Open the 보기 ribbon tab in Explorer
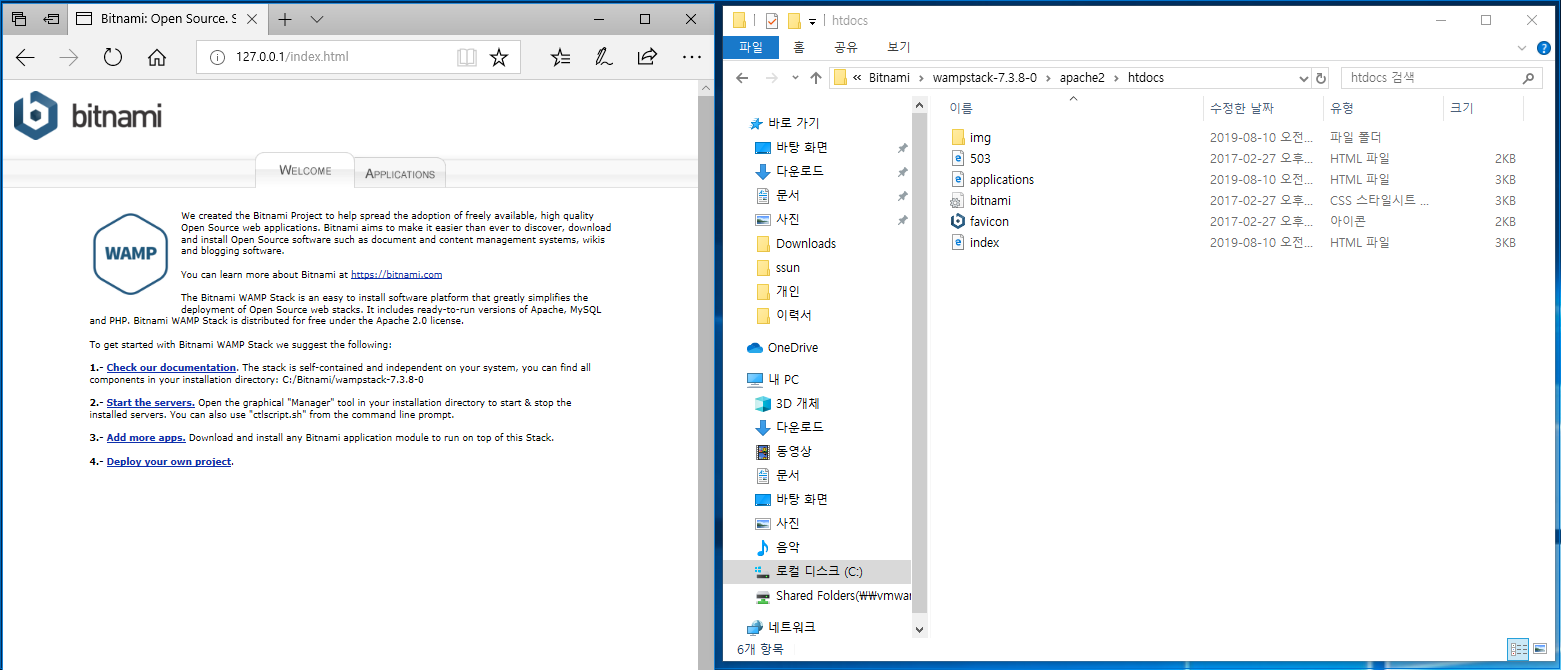 point(898,47)
